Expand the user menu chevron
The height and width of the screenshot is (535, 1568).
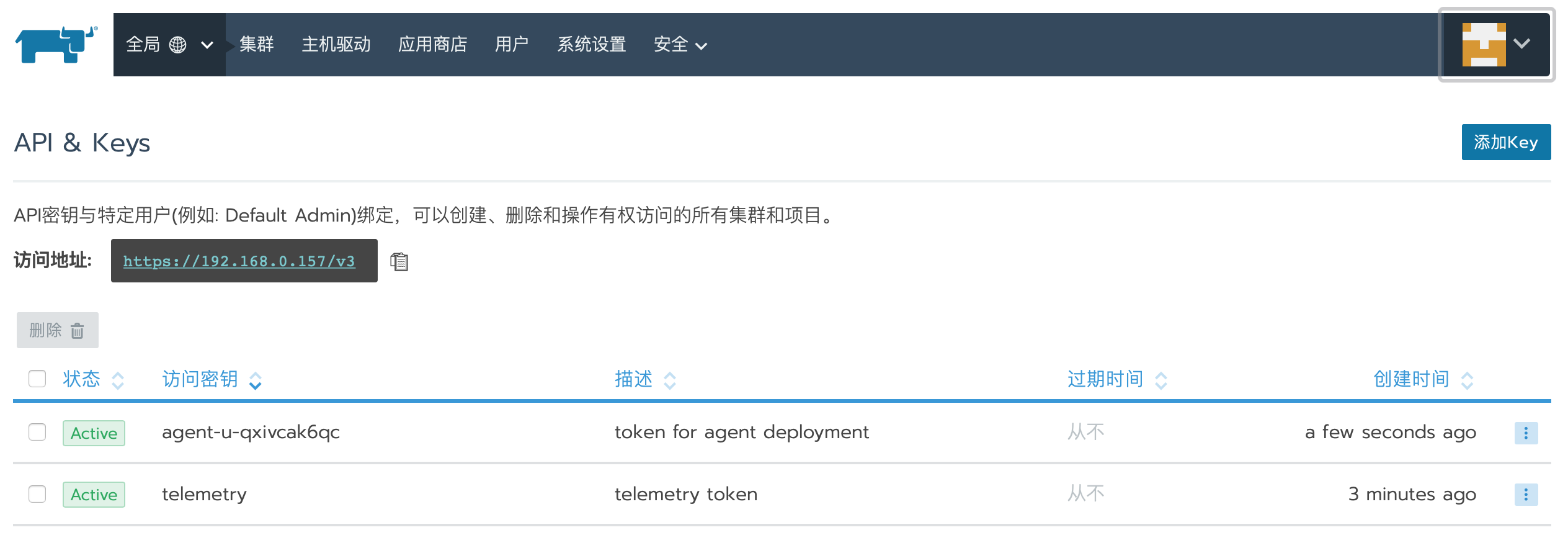pos(1521,43)
